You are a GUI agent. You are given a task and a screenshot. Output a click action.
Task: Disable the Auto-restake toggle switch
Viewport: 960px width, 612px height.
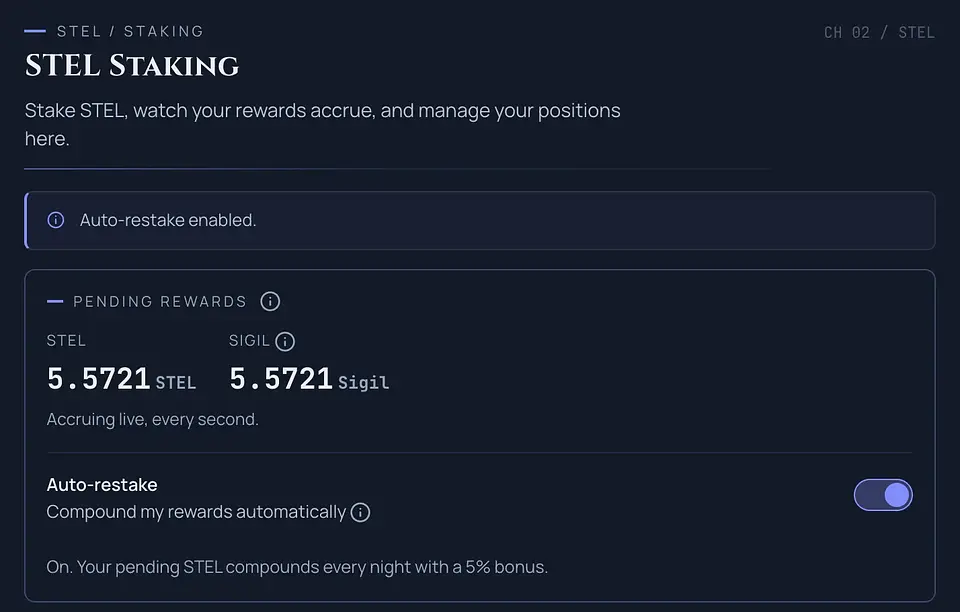pos(883,495)
